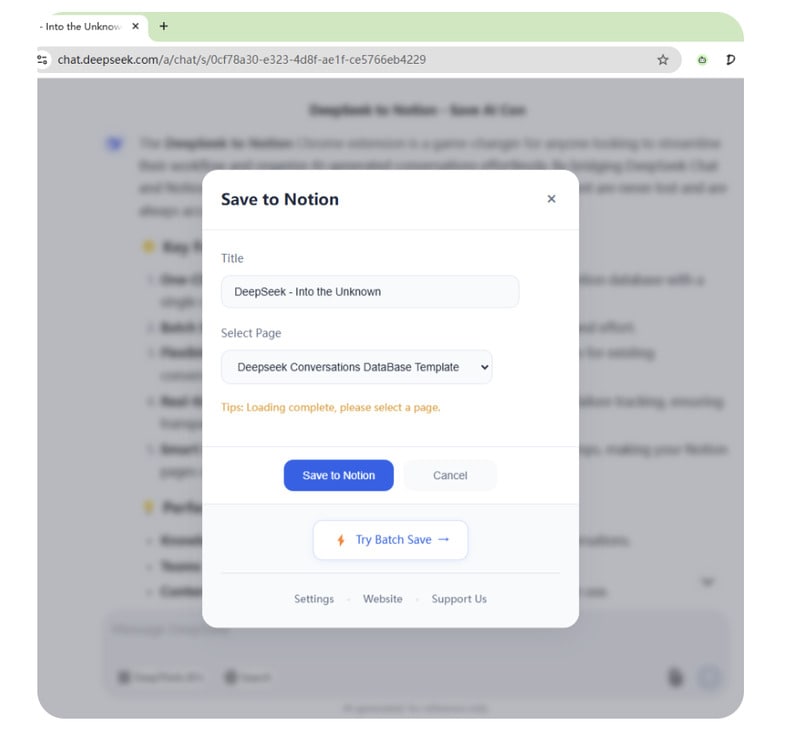Screen dimensions: 800x756
Task: Click the browser address bar URL
Action: click(242, 60)
